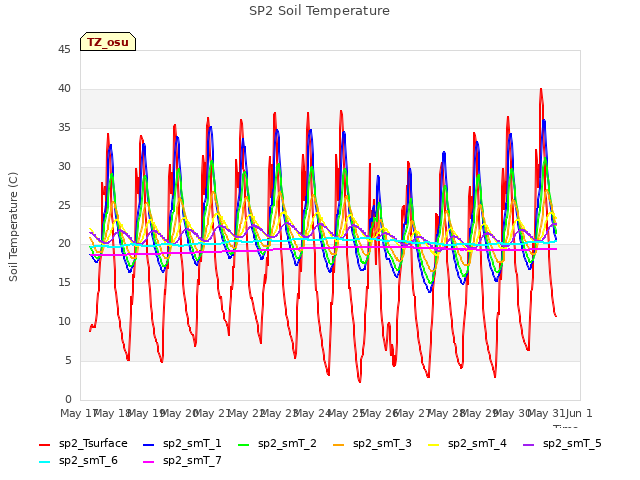Click the purple sp2_smT_5 legend color marker
640x480 pixels.
[529, 444]
